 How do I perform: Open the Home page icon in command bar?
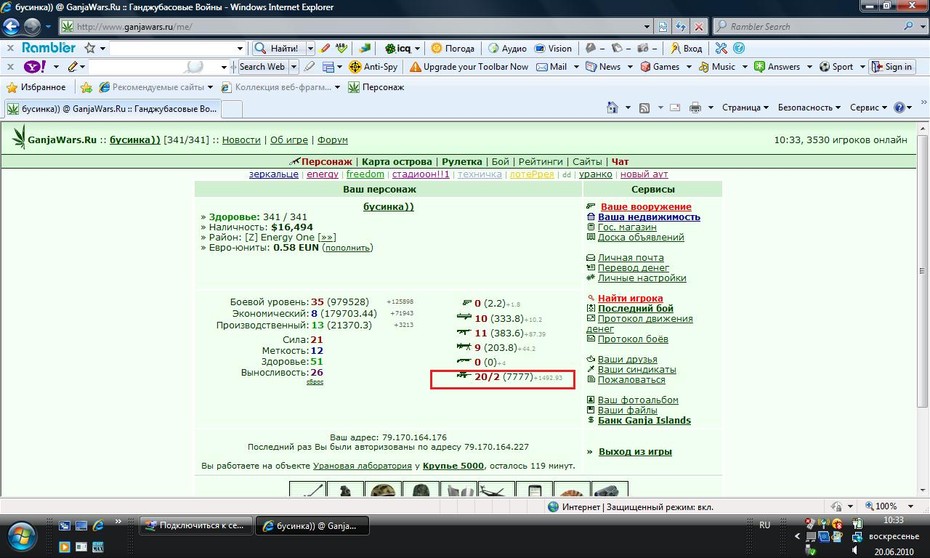[612, 107]
